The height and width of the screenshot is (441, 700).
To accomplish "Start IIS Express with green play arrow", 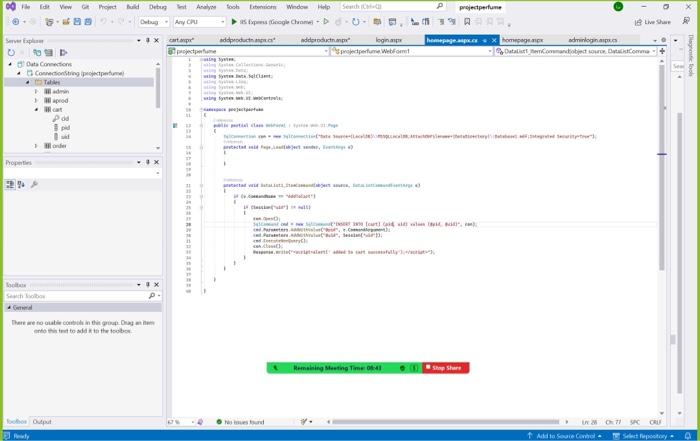I will [x=234, y=21].
